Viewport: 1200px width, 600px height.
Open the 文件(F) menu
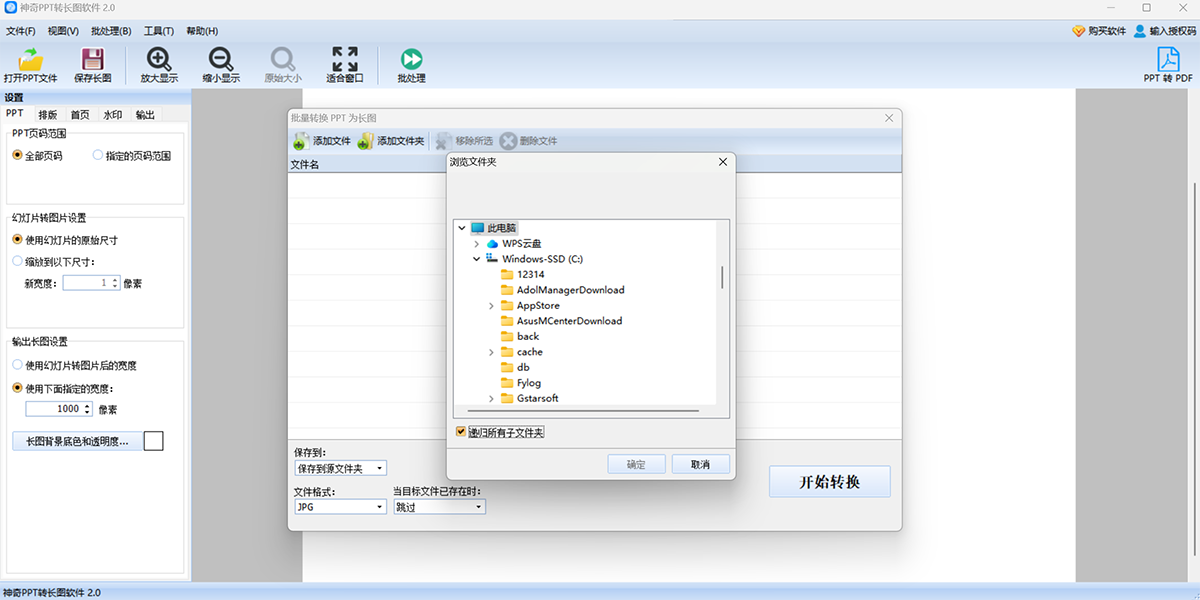tap(21, 31)
